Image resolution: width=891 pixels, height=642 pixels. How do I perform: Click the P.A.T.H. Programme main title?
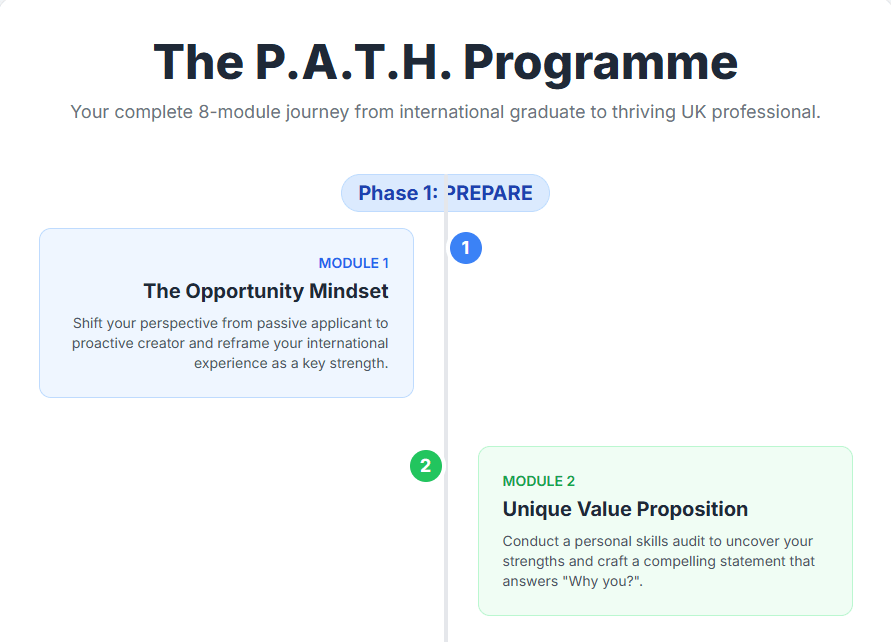pos(445,62)
